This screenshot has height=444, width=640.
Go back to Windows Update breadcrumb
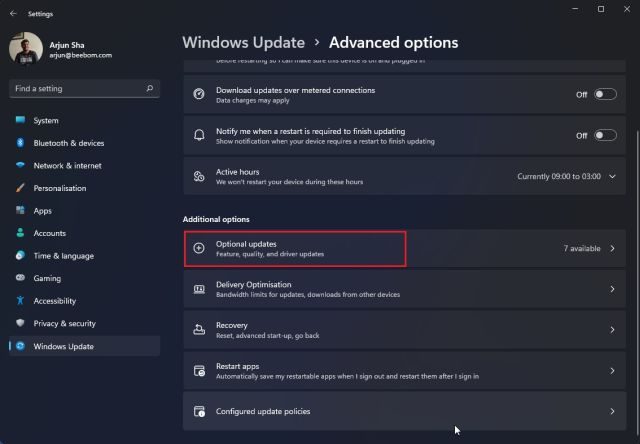(244, 42)
